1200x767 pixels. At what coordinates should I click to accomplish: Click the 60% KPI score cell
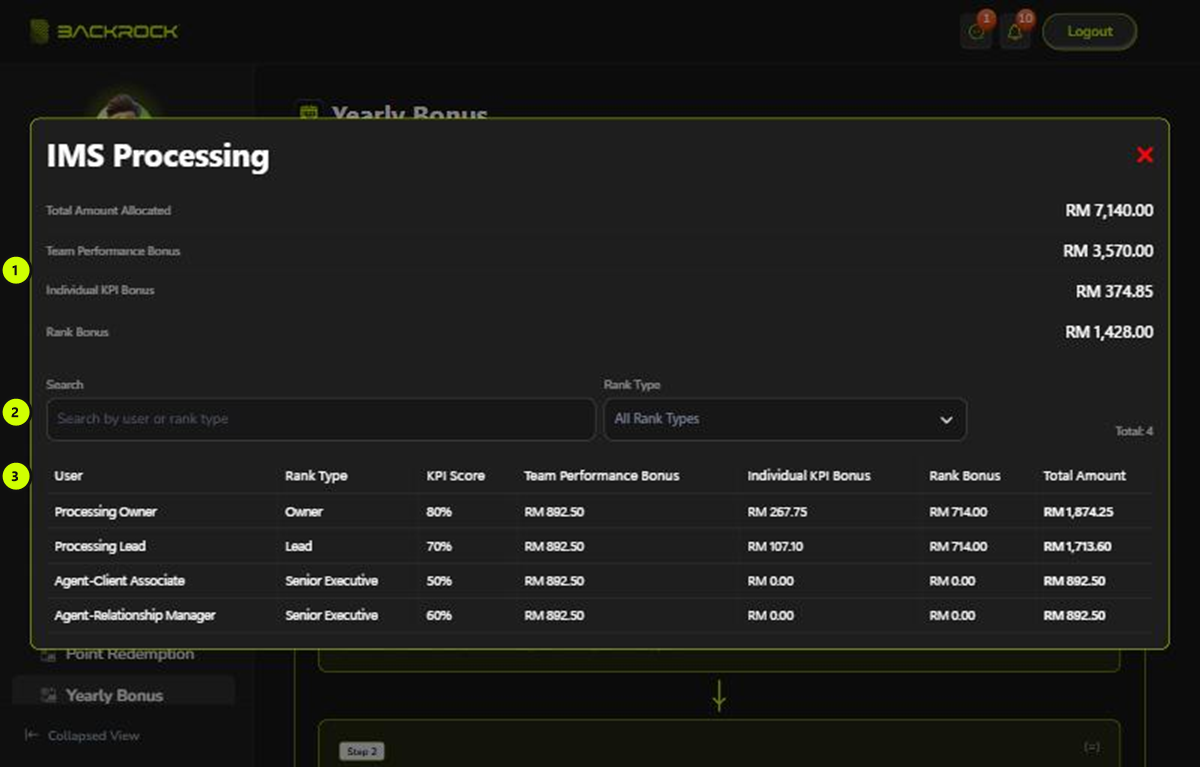[x=439, y=616]
